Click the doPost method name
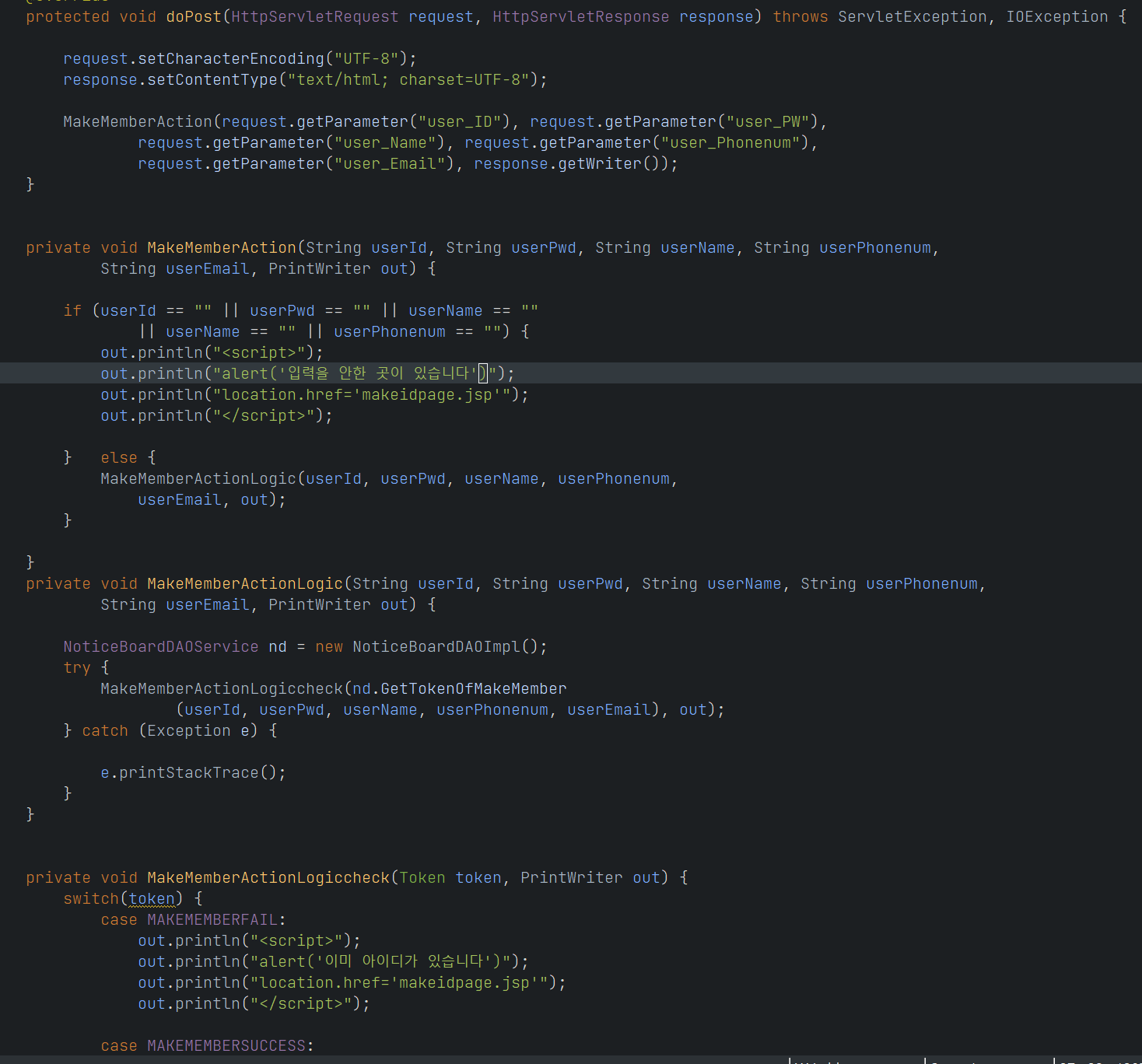The image size is (1142, 1064). tap(194, 16)
